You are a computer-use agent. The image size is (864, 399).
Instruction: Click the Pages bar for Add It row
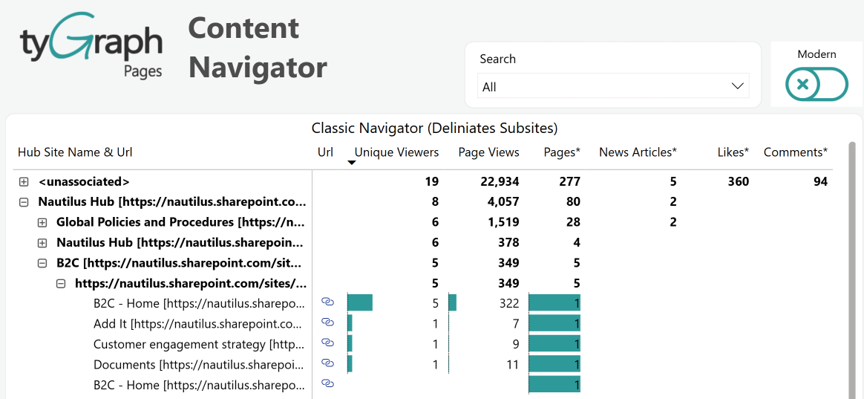pyautogui.click(x=554, y=323)
